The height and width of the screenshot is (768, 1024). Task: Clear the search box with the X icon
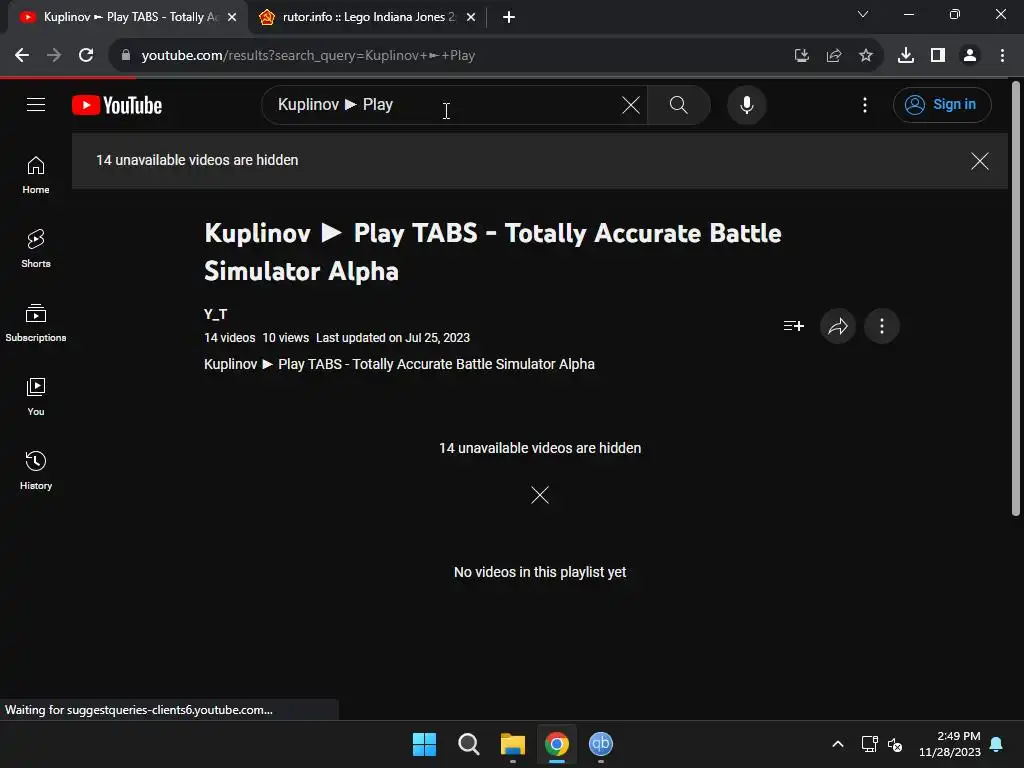click(631, 105)
